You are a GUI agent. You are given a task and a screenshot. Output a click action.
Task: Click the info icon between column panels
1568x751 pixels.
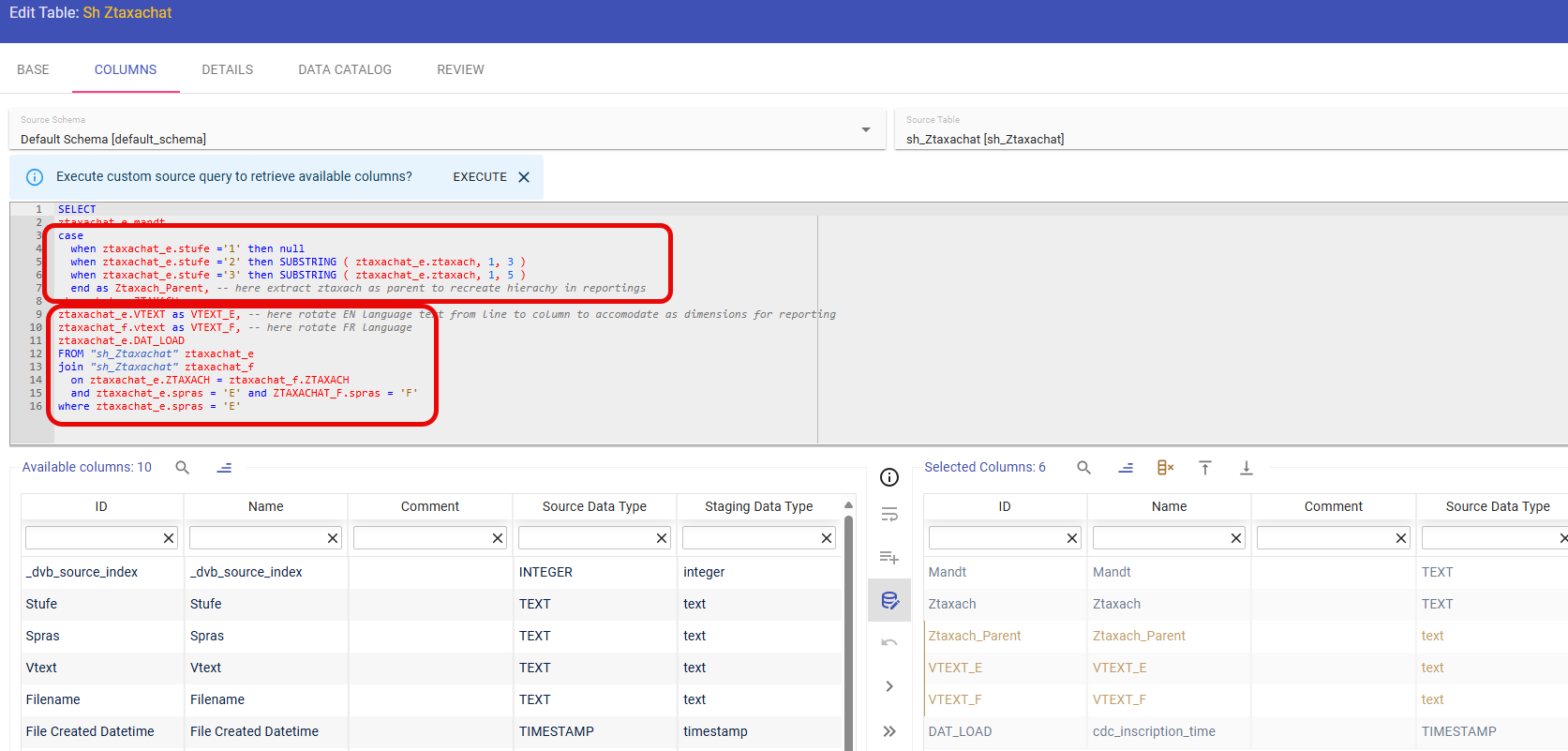click(889, 477)
